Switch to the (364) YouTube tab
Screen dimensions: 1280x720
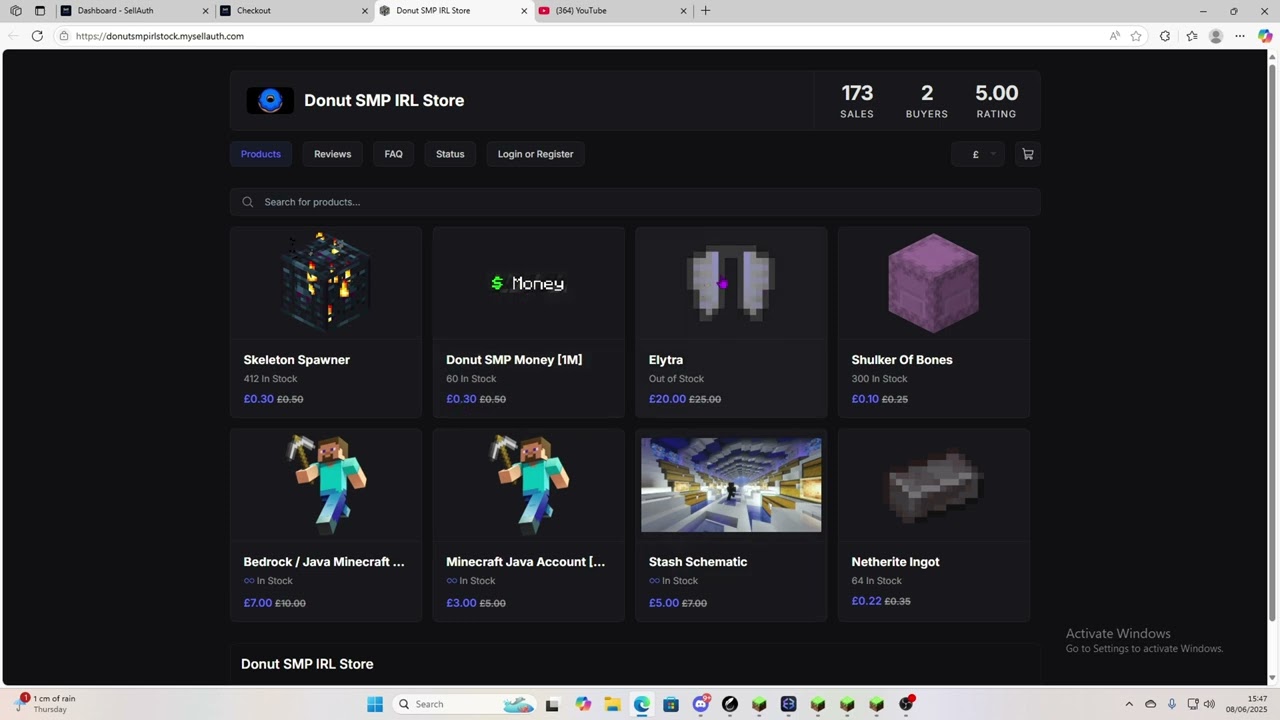pyautogui.click(x=612, y=11)
